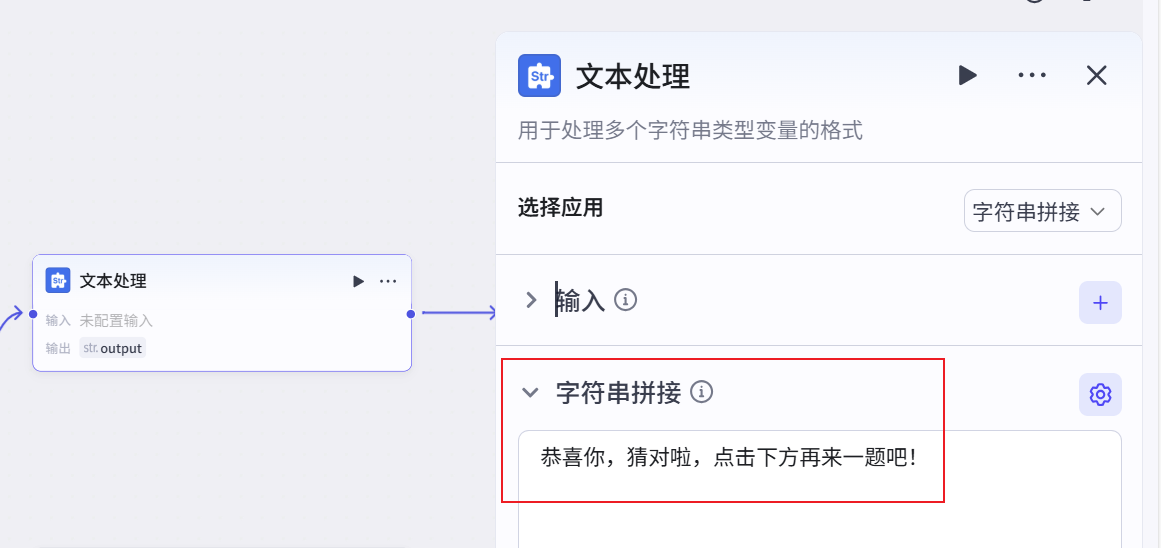
Task: Run the canvas 文本处理 node with its play icon
Action: click(358, 282)
